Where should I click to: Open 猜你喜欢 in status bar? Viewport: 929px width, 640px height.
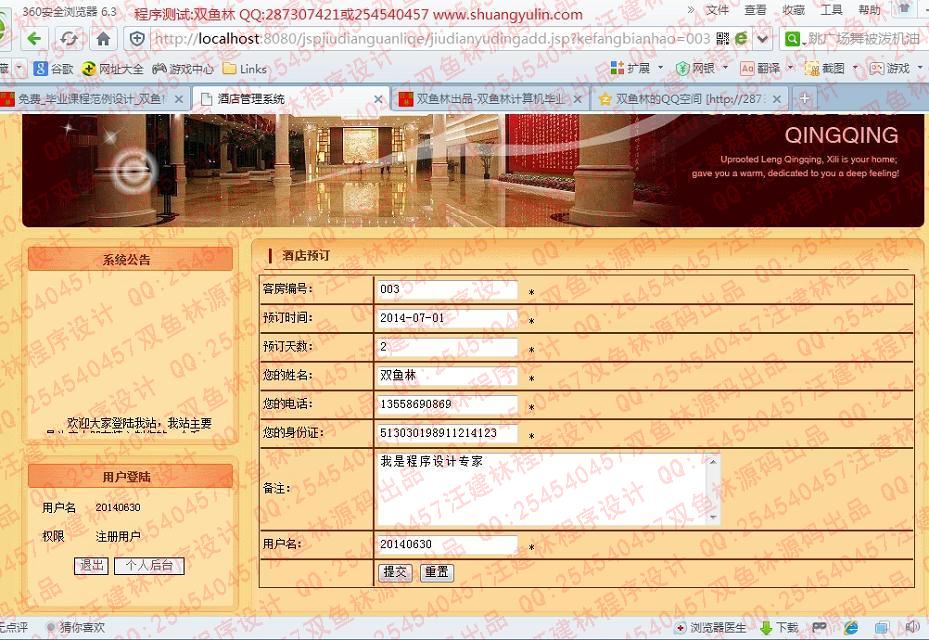coord(77,627)
